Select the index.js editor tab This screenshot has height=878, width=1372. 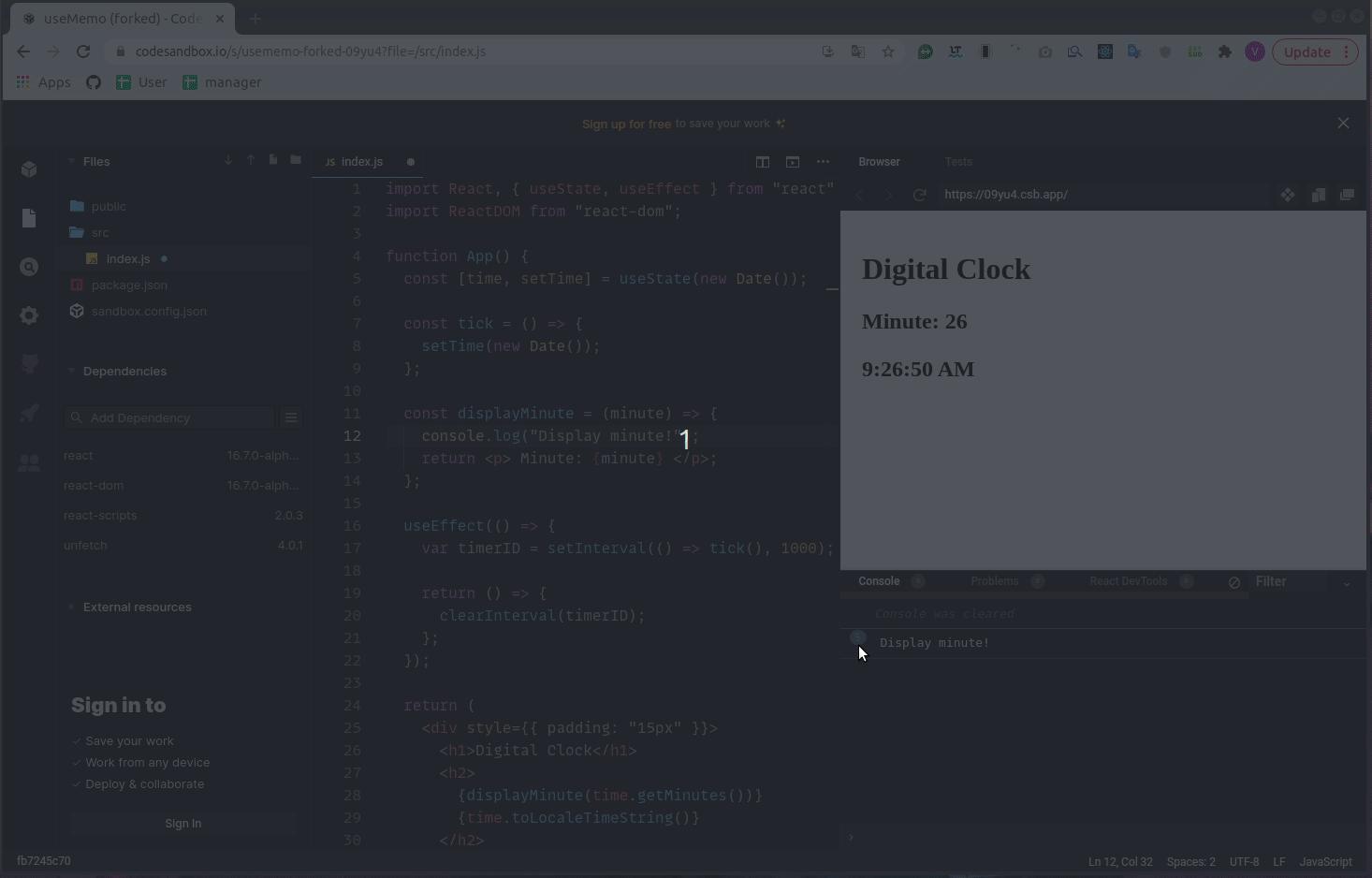click(x=361, y=162)
